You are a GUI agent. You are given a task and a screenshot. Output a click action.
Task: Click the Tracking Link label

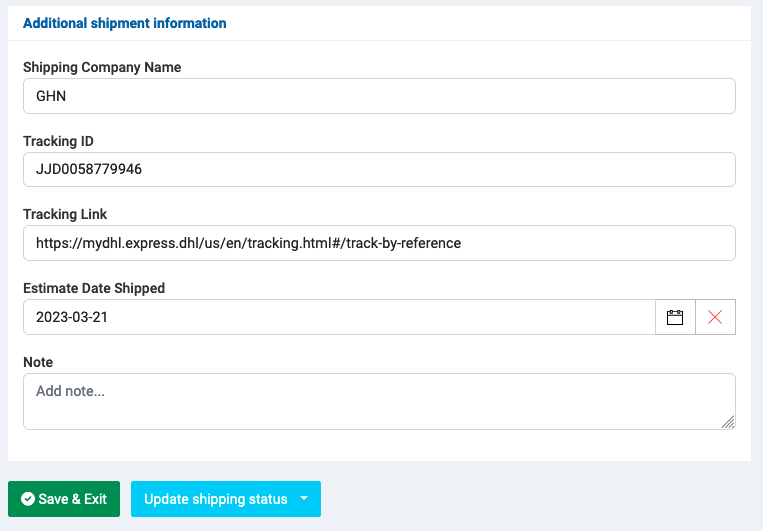coord(65,214)
